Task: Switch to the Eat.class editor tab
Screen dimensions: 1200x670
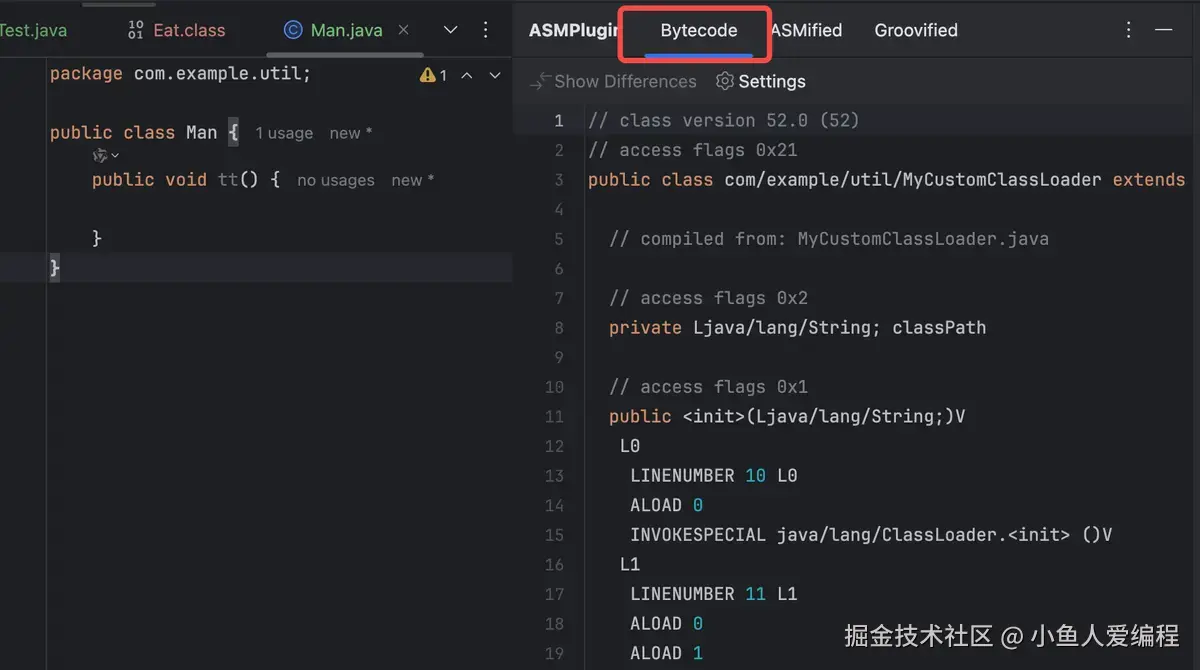Action: point(177,30)
